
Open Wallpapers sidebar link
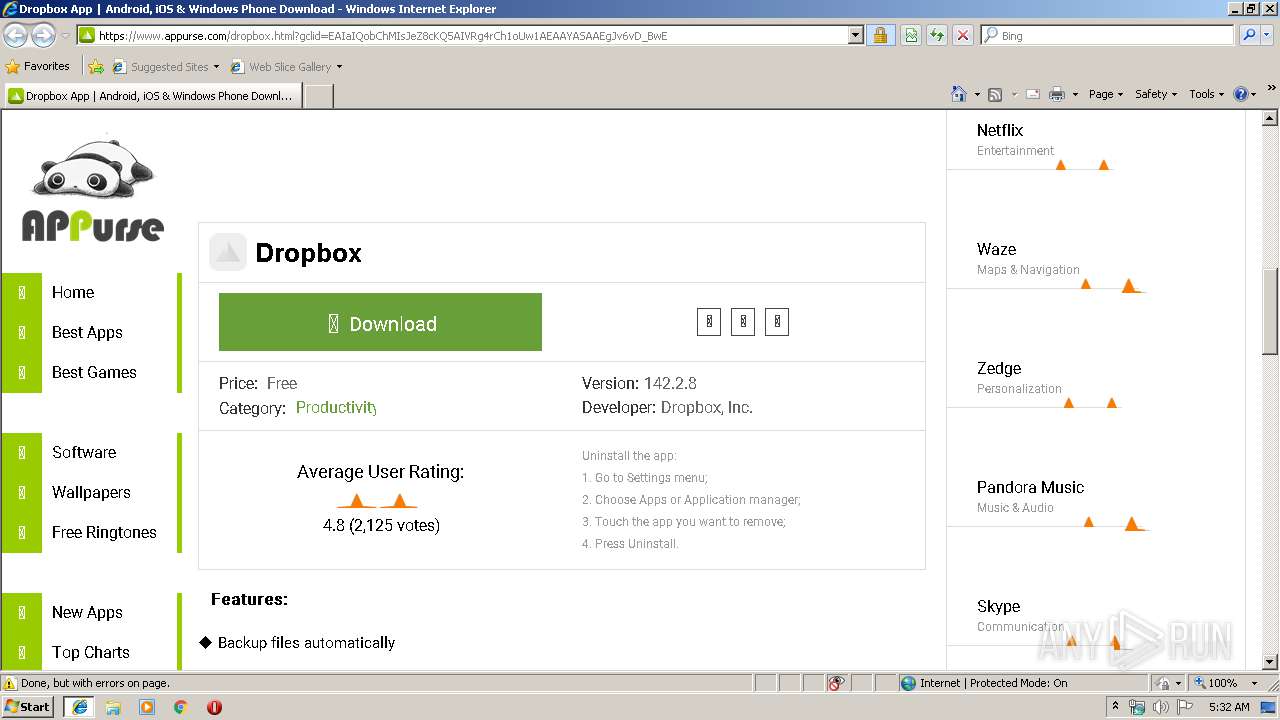pyautogui.click(x=91, y=492)
